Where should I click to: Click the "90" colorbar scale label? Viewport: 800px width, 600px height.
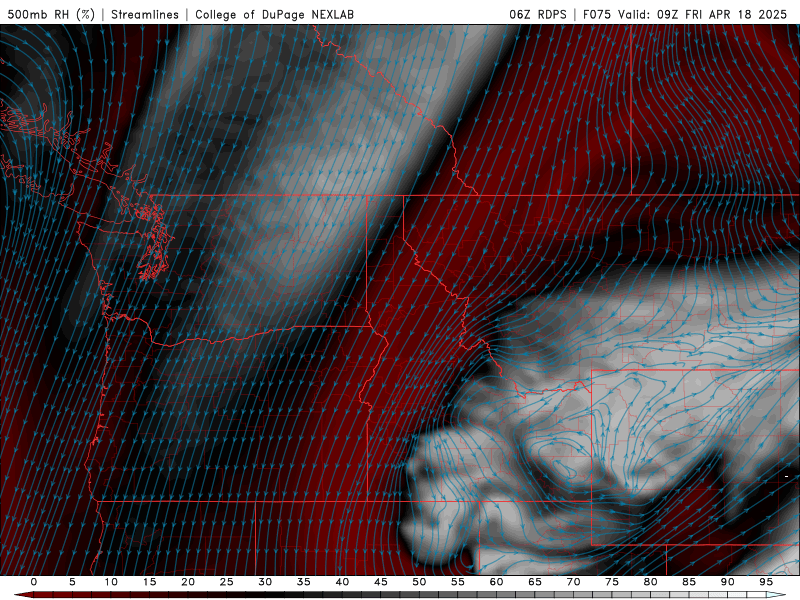pyautogui.click(x=728, y=582)
